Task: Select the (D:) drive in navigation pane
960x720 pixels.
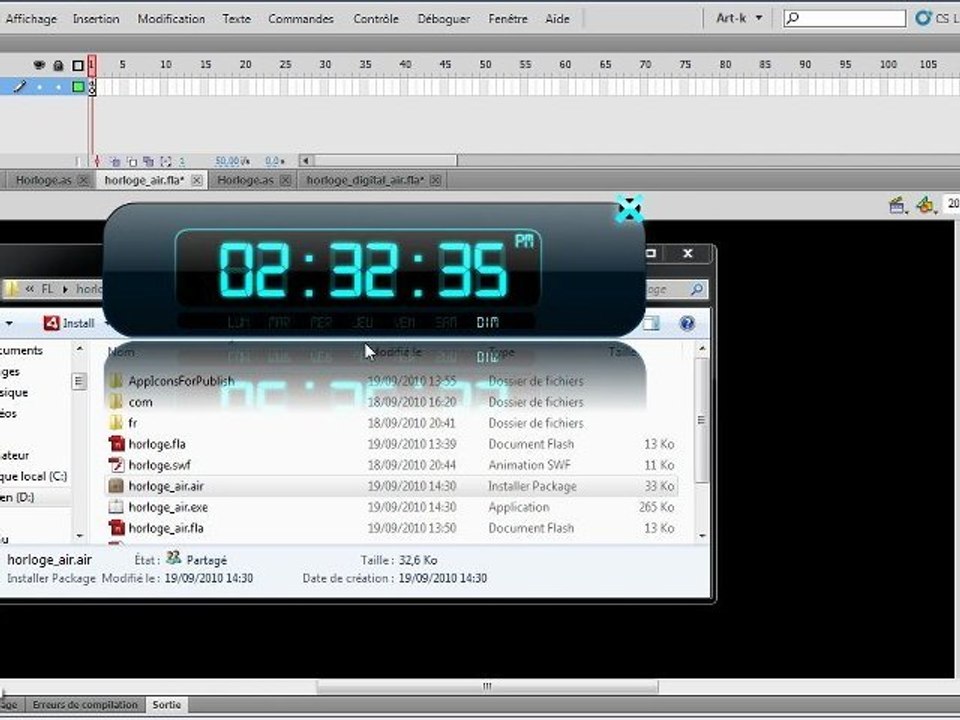Action: pyautogui.click(x=17, y=497)
